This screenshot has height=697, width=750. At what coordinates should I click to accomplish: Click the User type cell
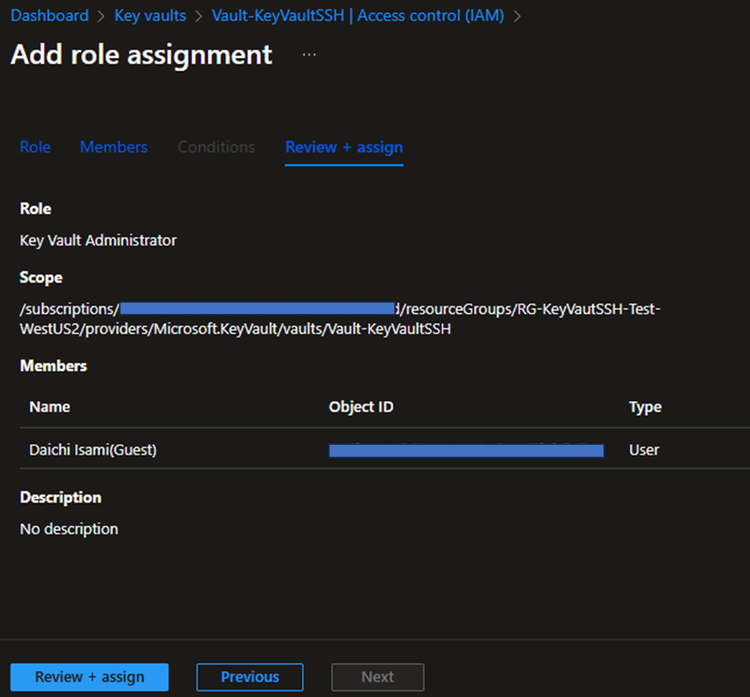click(x=644, y=450)
